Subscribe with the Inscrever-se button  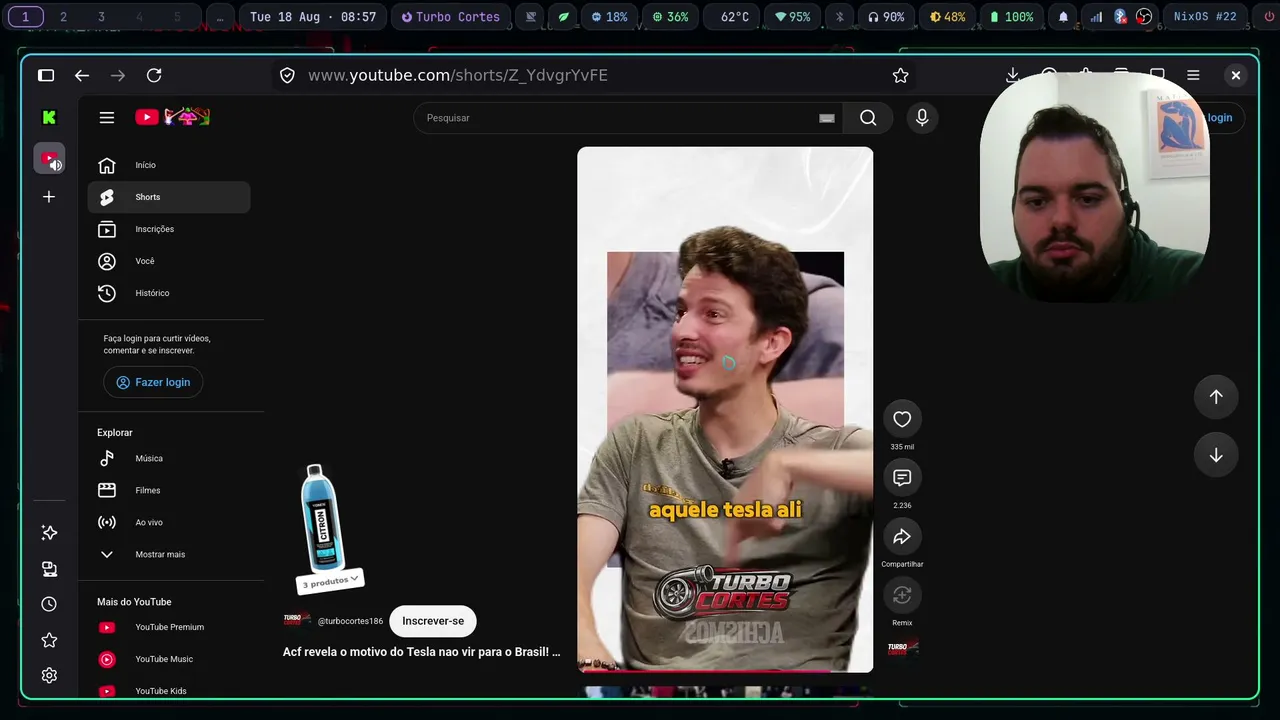coord(433,621)
